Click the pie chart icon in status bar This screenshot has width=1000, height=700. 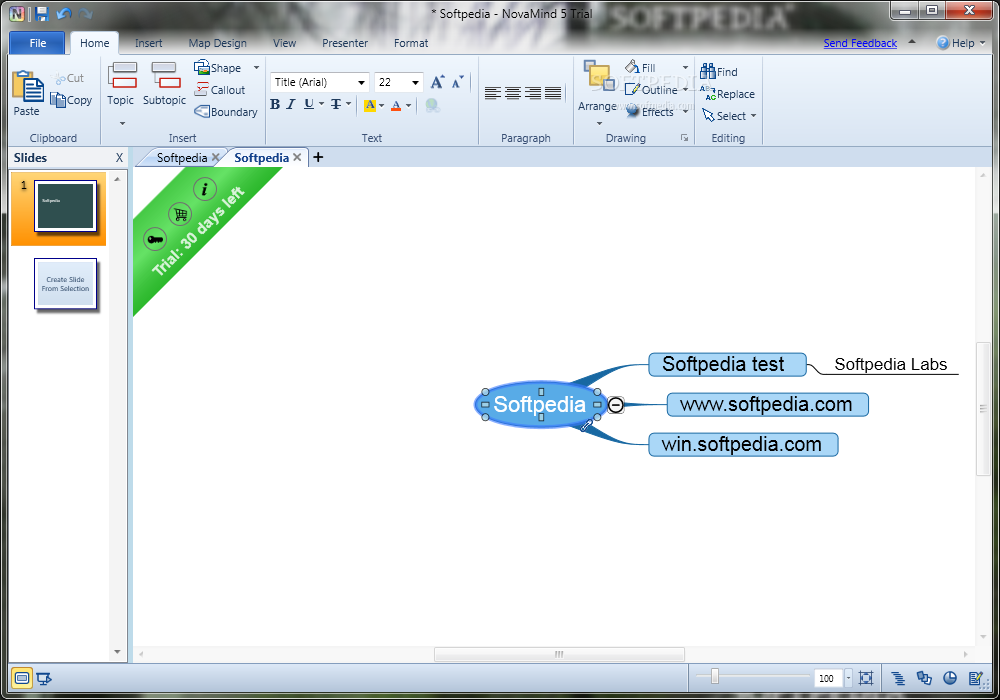pyautogui.click(x=950, y=678)
